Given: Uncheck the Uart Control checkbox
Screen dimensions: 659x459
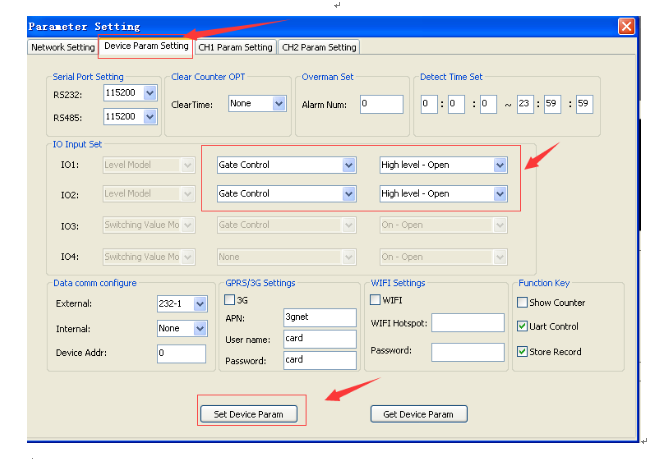Looking at the screenshot, I should [522, 326].
